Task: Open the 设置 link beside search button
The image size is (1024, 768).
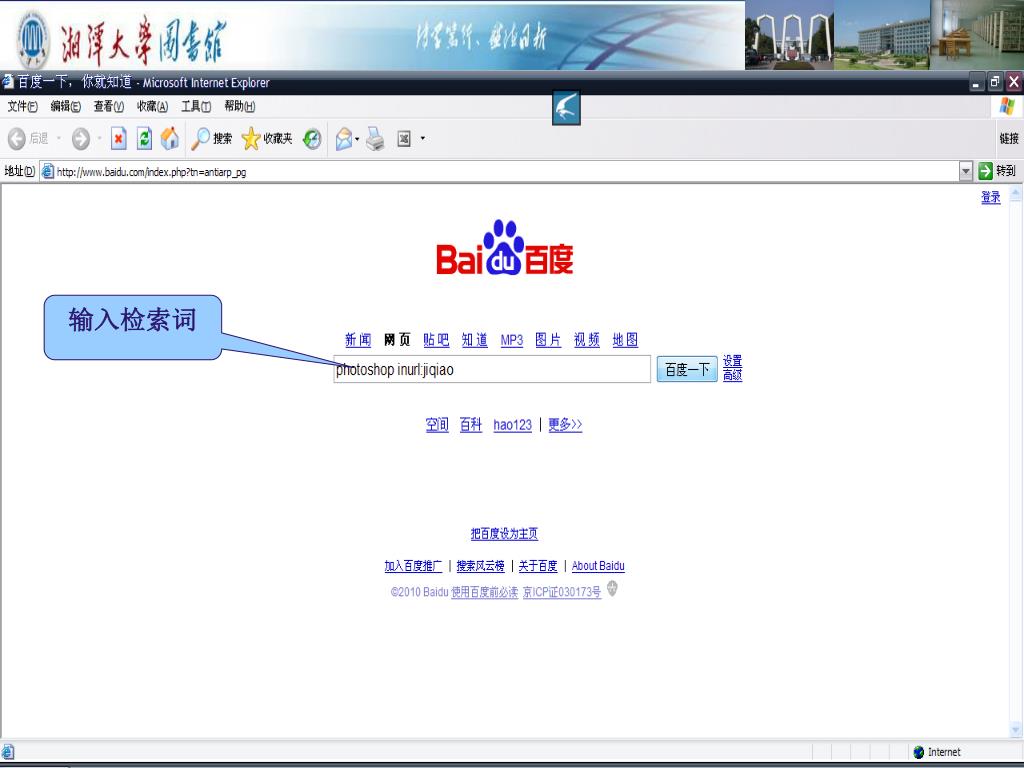Action: pyautogui.click(x=732, y=361)
